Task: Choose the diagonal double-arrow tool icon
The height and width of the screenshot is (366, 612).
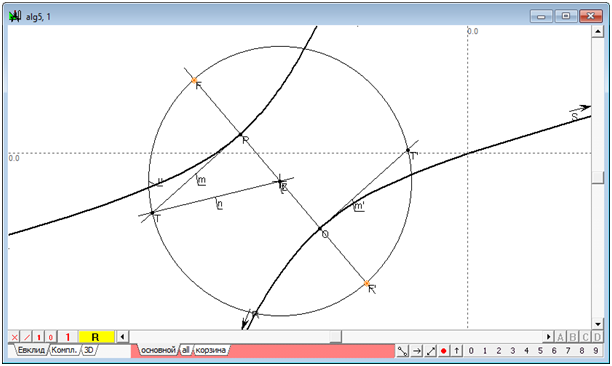Action: click(x=430, y=351)
